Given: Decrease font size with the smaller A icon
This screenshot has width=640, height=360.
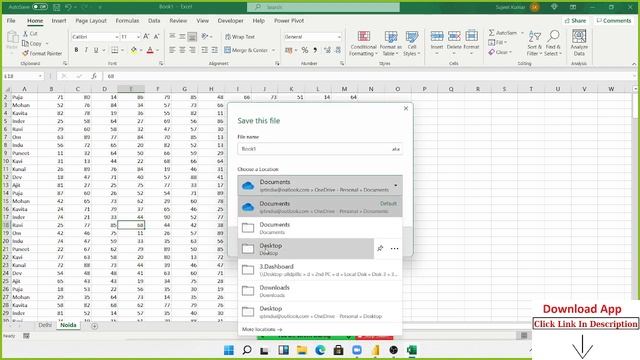Looking at the screenshot, I should pyautogui.click(x=156, y=37).
